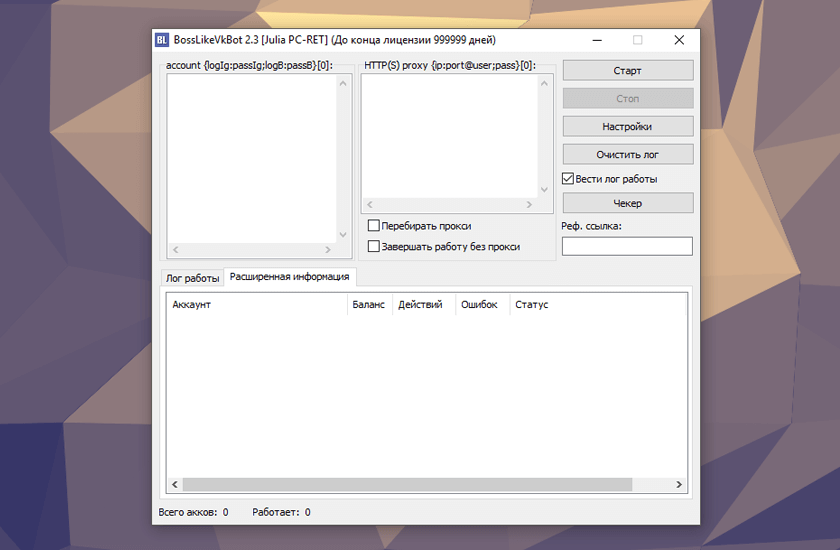
Task: Focus the Реф. ссылка input field
Action: pyautogui.click(x=627, y=246)
